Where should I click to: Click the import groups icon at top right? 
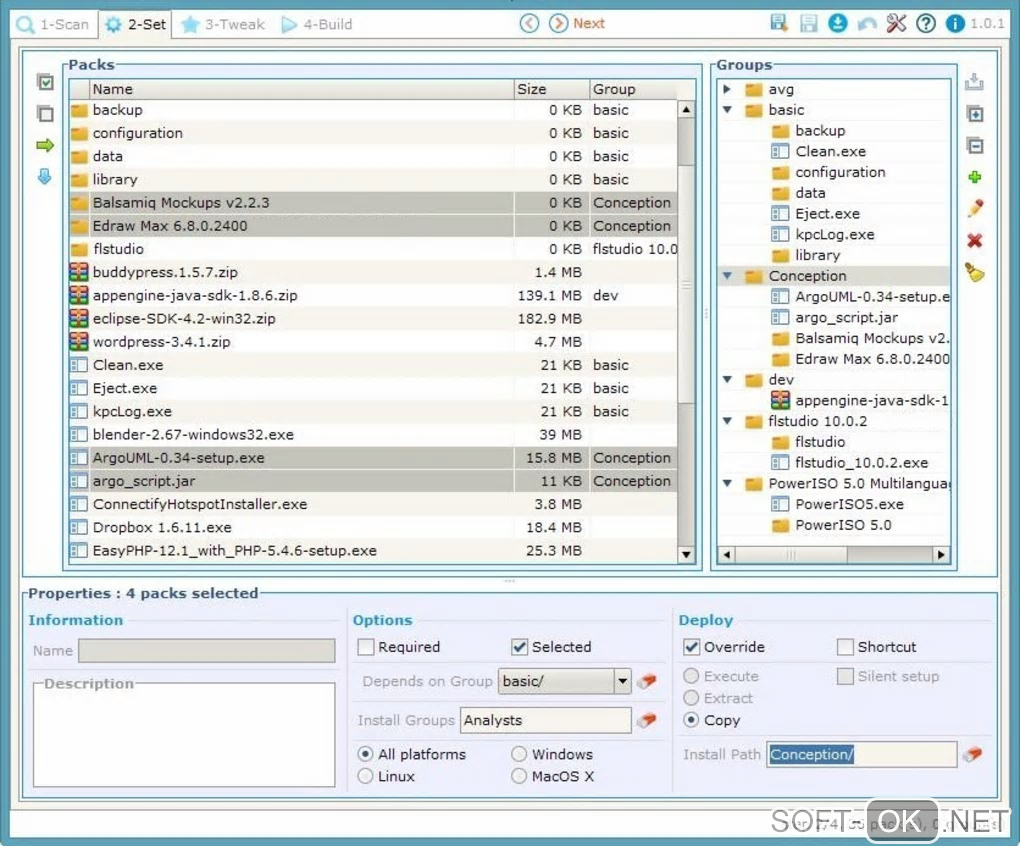pyautogui.click(x=974, y=82)
